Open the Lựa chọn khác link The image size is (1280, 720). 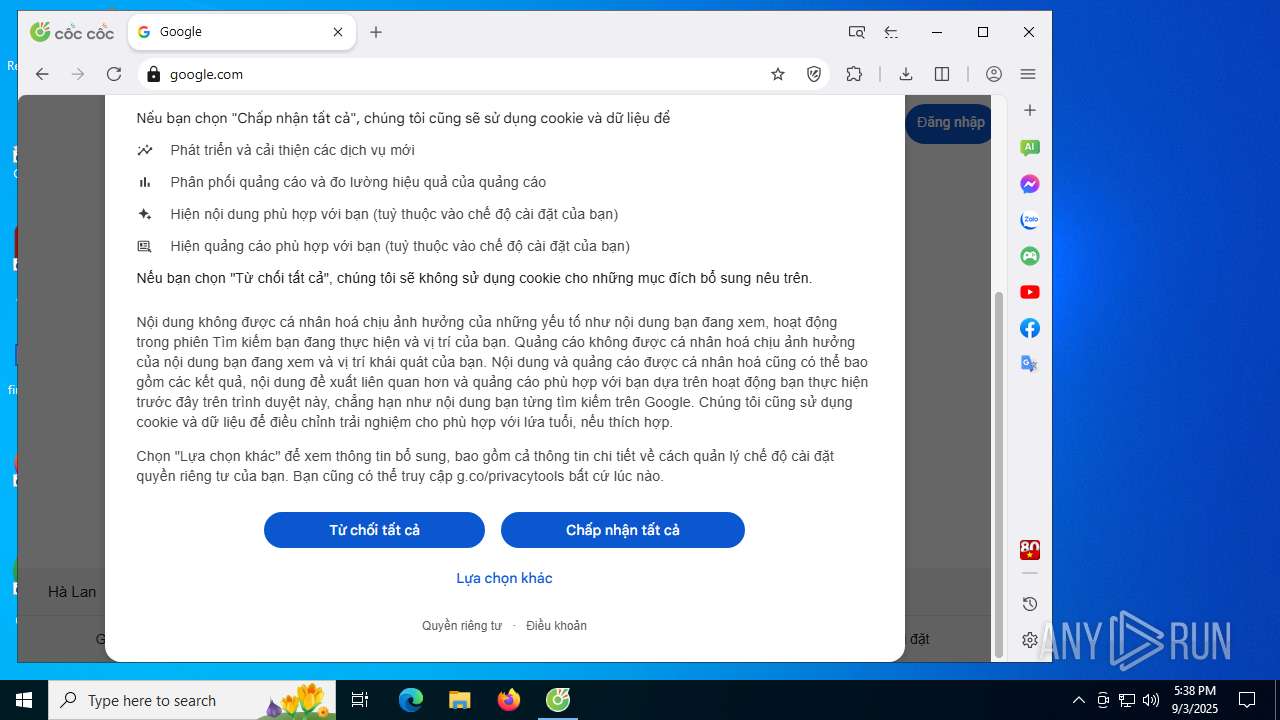[504, 578]
